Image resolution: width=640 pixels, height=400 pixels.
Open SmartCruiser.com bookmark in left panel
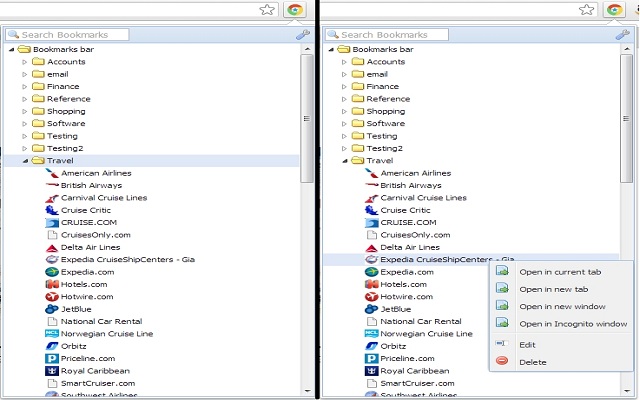[98, 383]
